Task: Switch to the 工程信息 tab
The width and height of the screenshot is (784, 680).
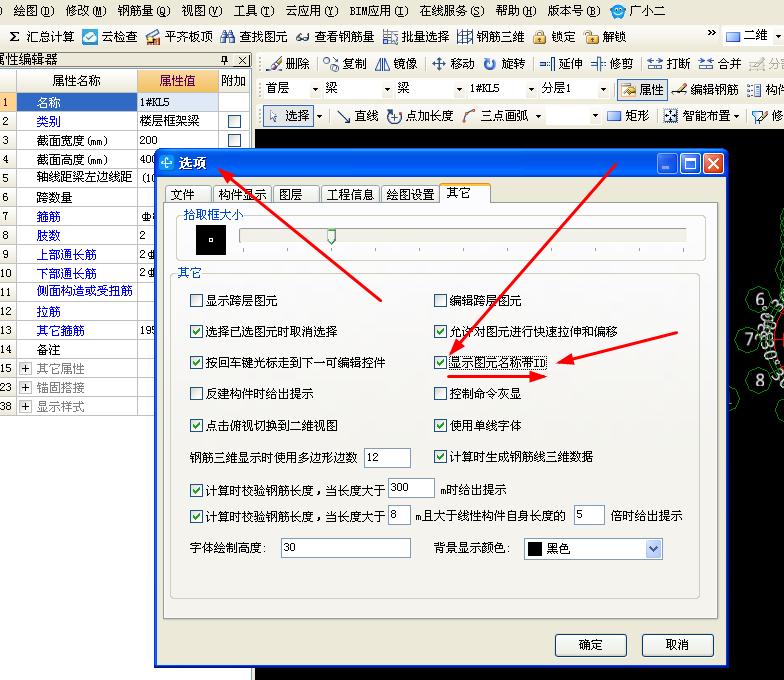Action: point(350,194)
